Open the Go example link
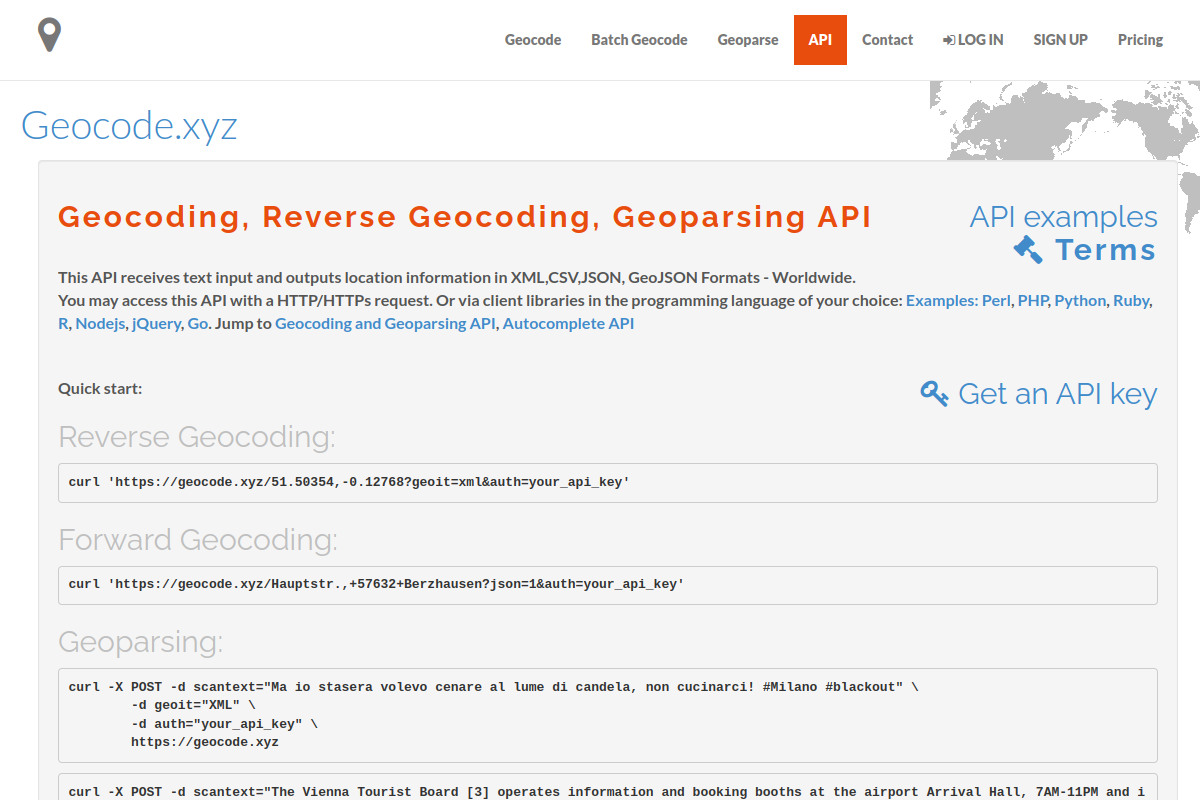1200x800 pixels. click(198, 324)
